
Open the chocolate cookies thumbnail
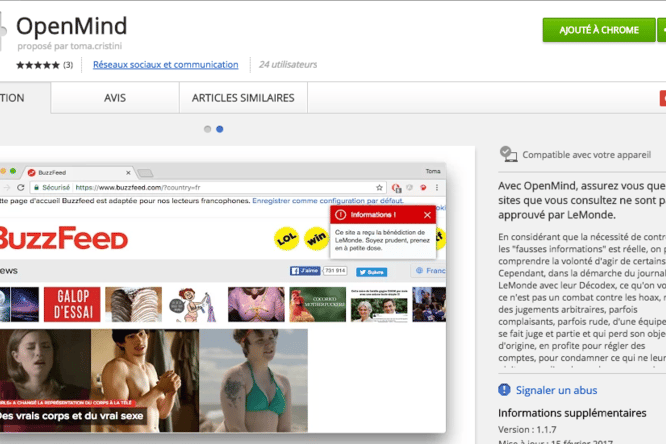coord(133,304)
